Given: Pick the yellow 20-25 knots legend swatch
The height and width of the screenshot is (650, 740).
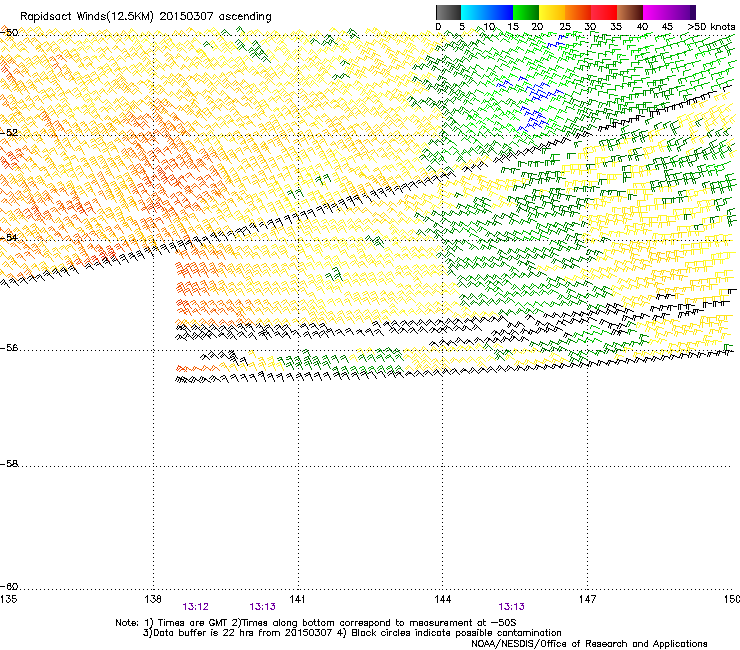Looking at the screenshot, I should click(x=552, y=12).
